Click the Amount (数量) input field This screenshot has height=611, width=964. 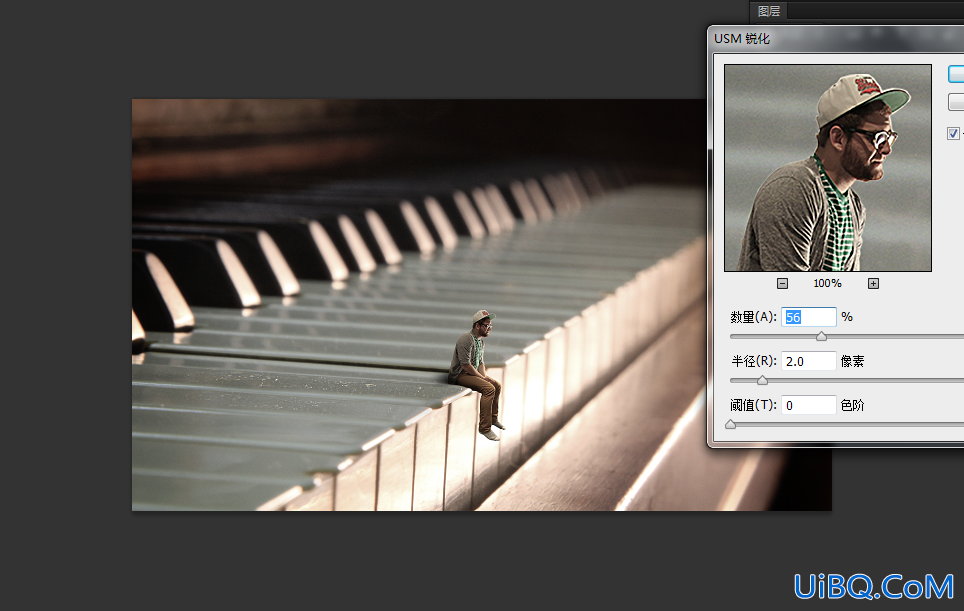[808, 317]
